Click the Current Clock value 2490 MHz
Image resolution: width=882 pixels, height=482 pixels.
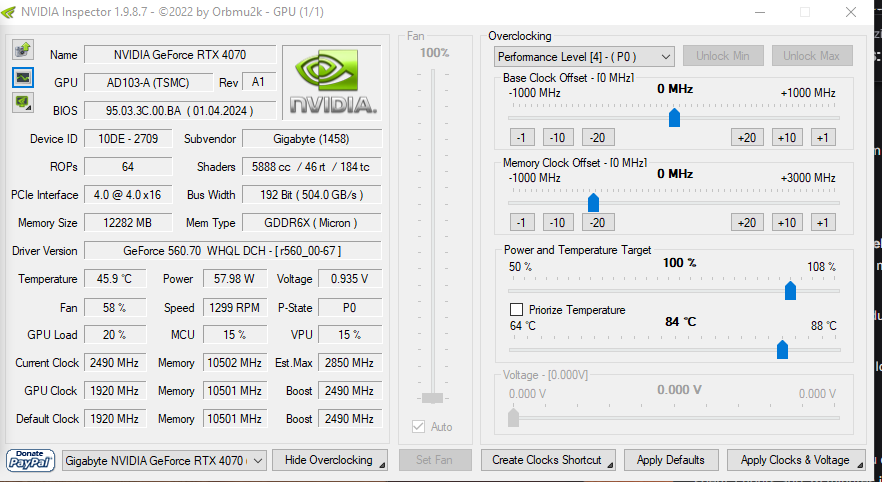click(115, 363)
